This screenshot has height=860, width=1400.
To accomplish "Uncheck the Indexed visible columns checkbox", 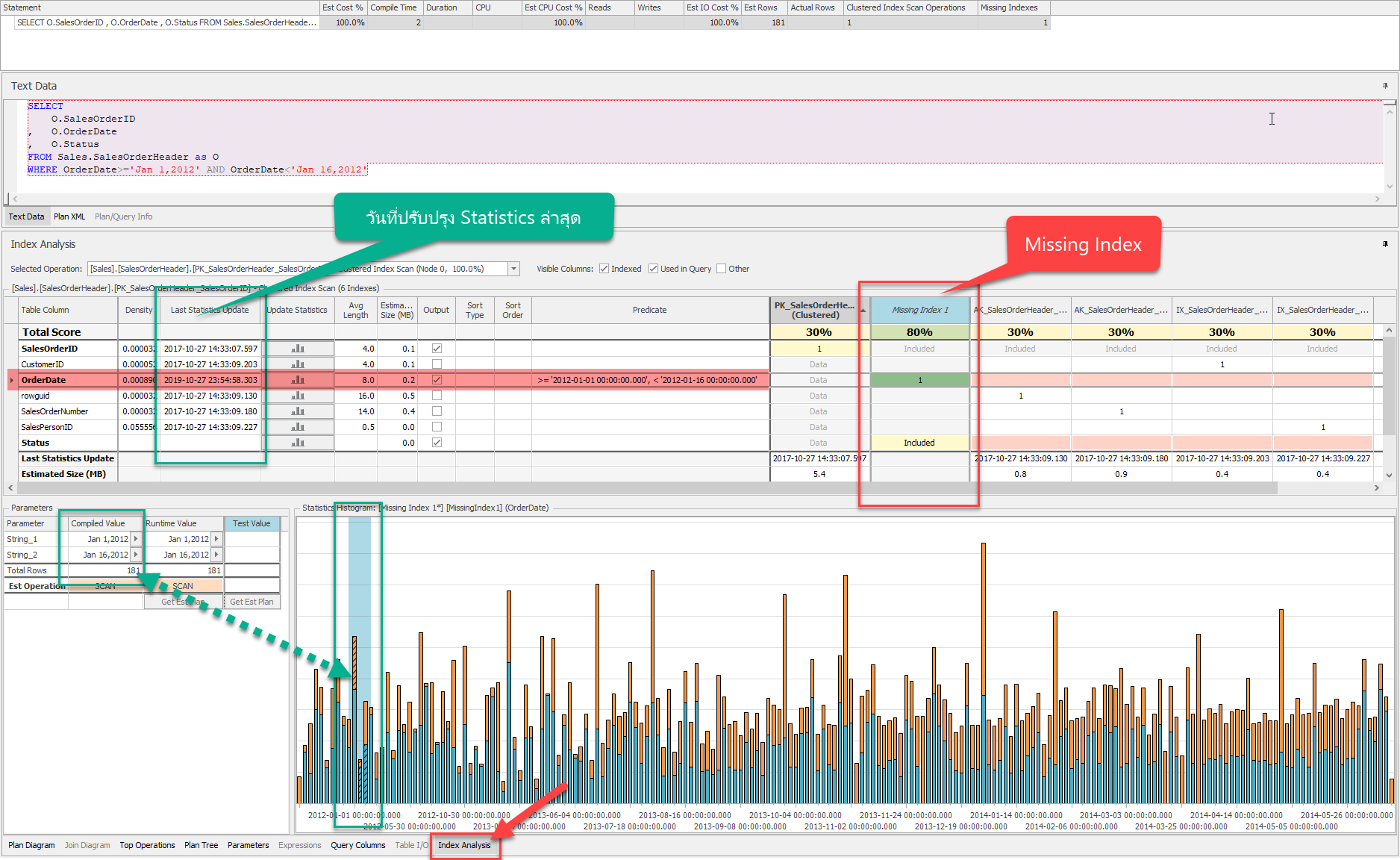I will (x=604, y=269).
